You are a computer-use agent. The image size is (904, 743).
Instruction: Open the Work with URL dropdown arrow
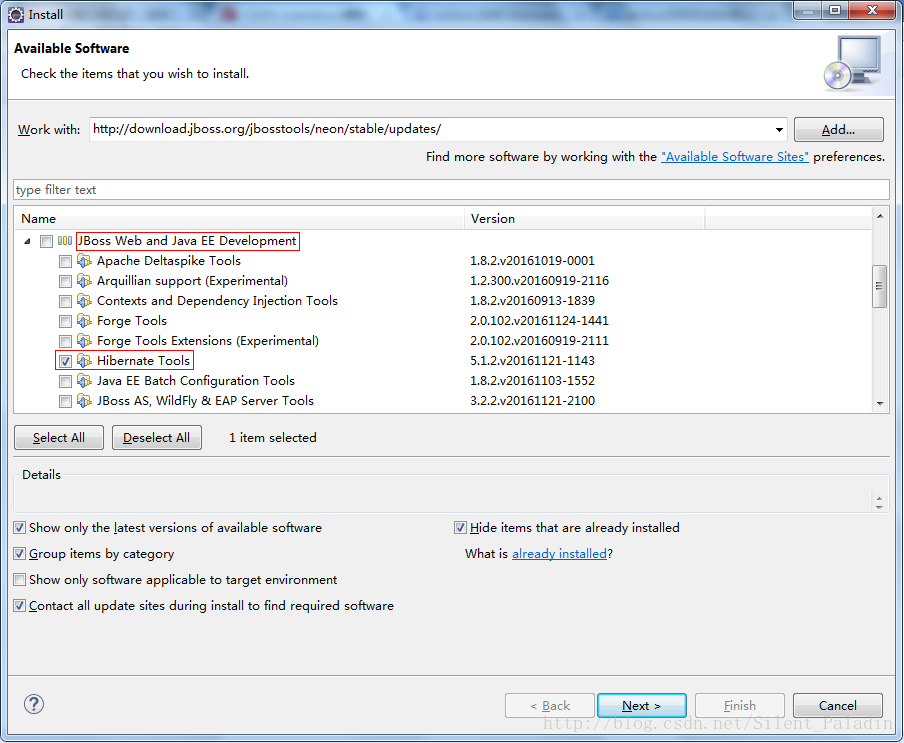tap(779, 130)
